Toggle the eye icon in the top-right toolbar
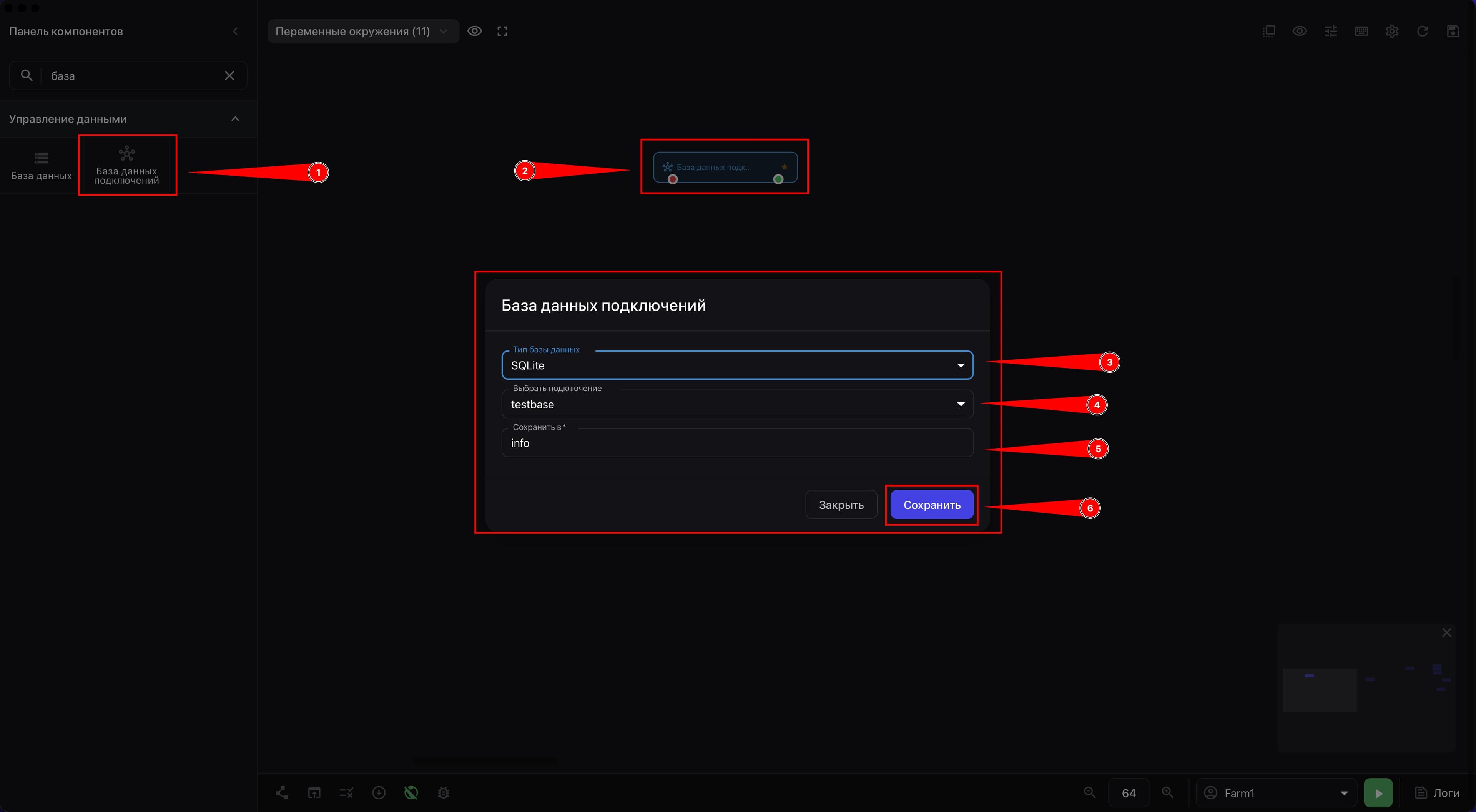The height and width of the screenshot is (812, 1476). click(1300, 31)
